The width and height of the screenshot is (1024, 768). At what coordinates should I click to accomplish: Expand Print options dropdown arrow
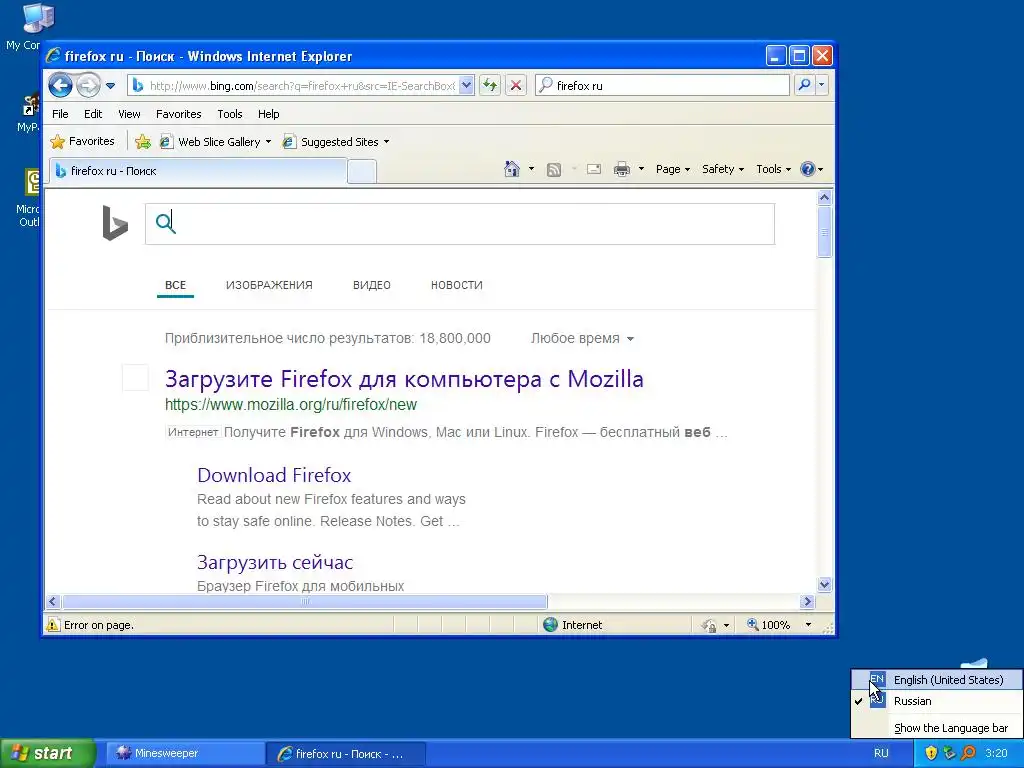pyautogui.click(x=641, y=169)
